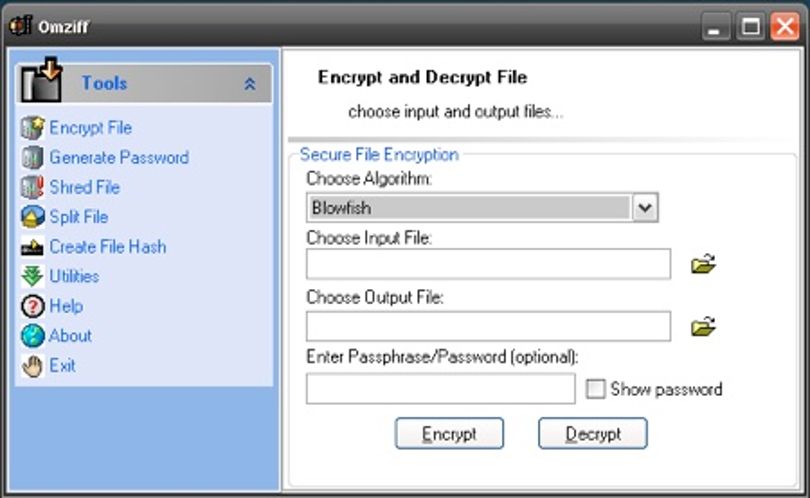Image resolution: width=810 pixels, height=498 pixels.
Task: Click the Shred File icon
Action: click(x=32, y=187)
